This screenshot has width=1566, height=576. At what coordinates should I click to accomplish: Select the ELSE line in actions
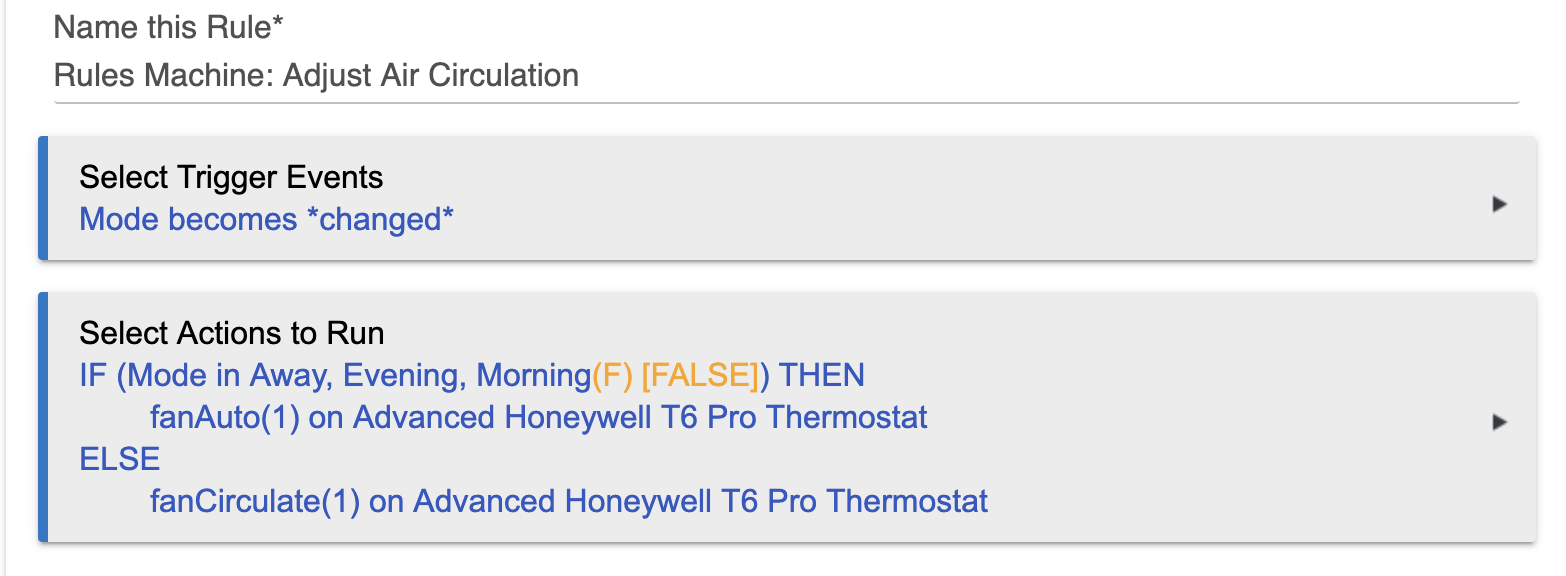pos(120,459)
